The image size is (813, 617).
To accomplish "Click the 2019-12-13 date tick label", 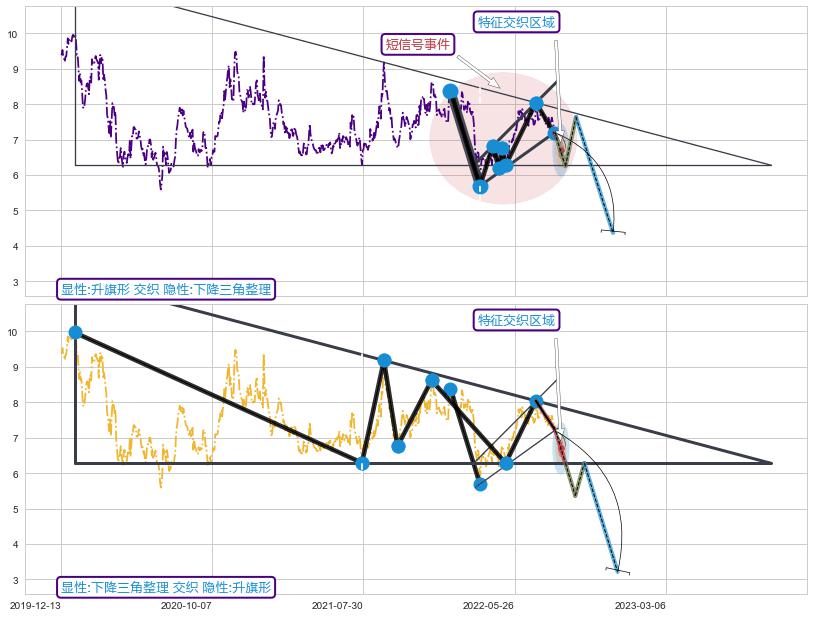I will pyautogui.click(x=35, y=606).
